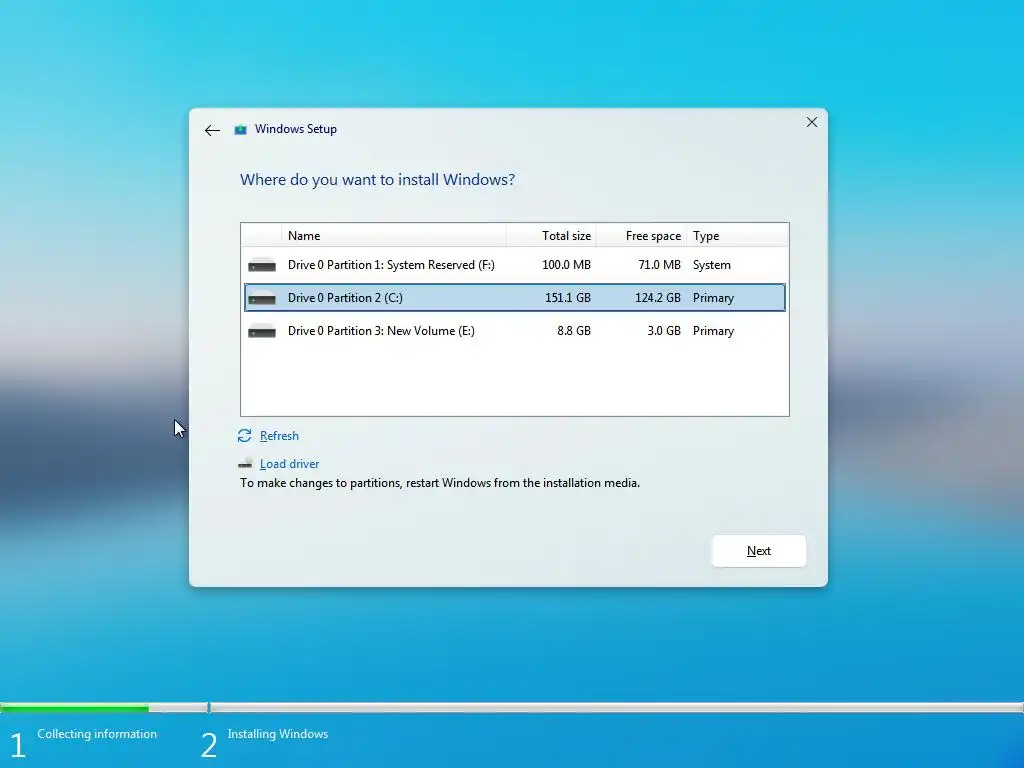Sort by the Type column header
Image resolution: width=1024 pixels, height=768 pixels.
(x=737, y=236)
